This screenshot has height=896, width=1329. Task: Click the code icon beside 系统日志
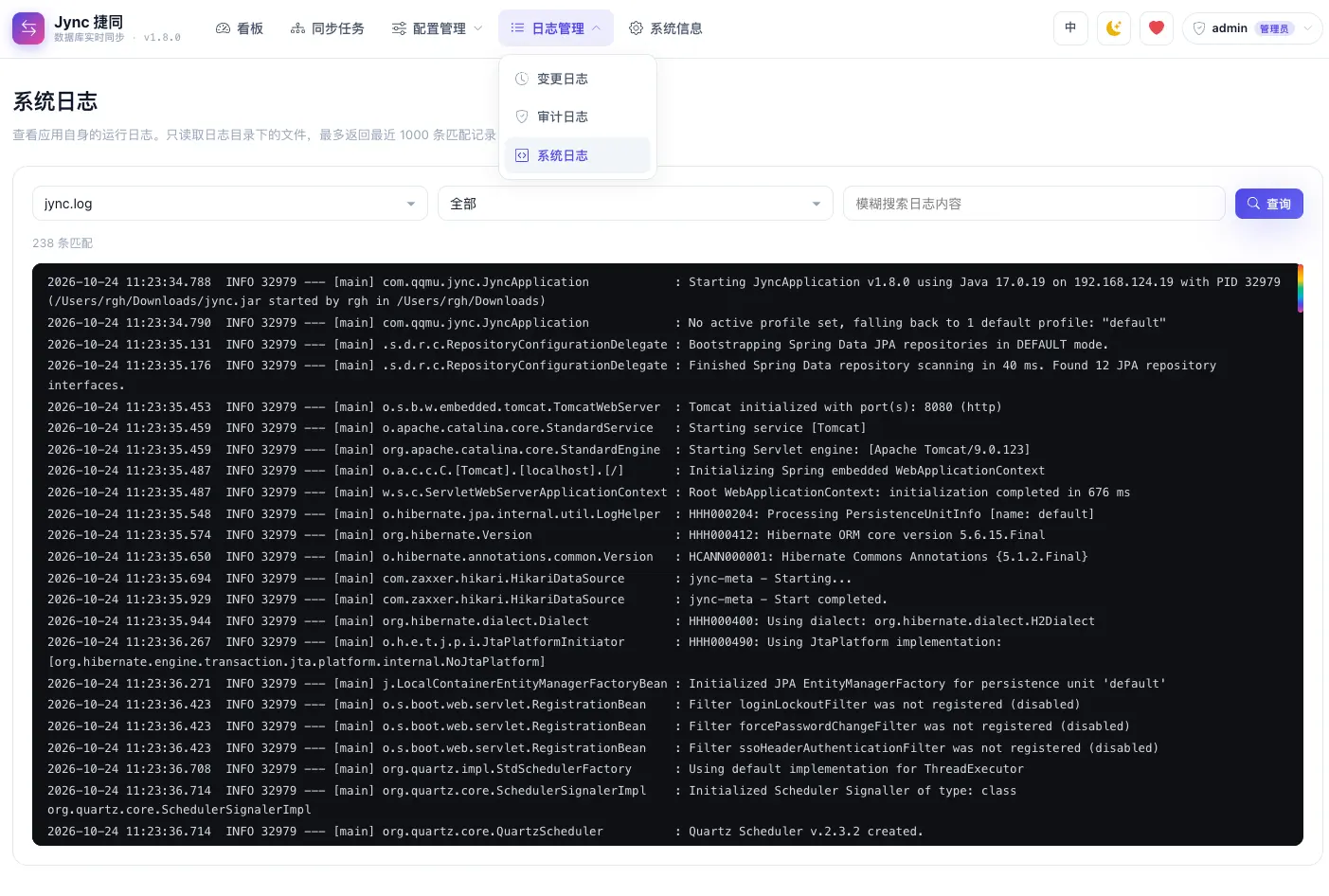coord(522,155)
